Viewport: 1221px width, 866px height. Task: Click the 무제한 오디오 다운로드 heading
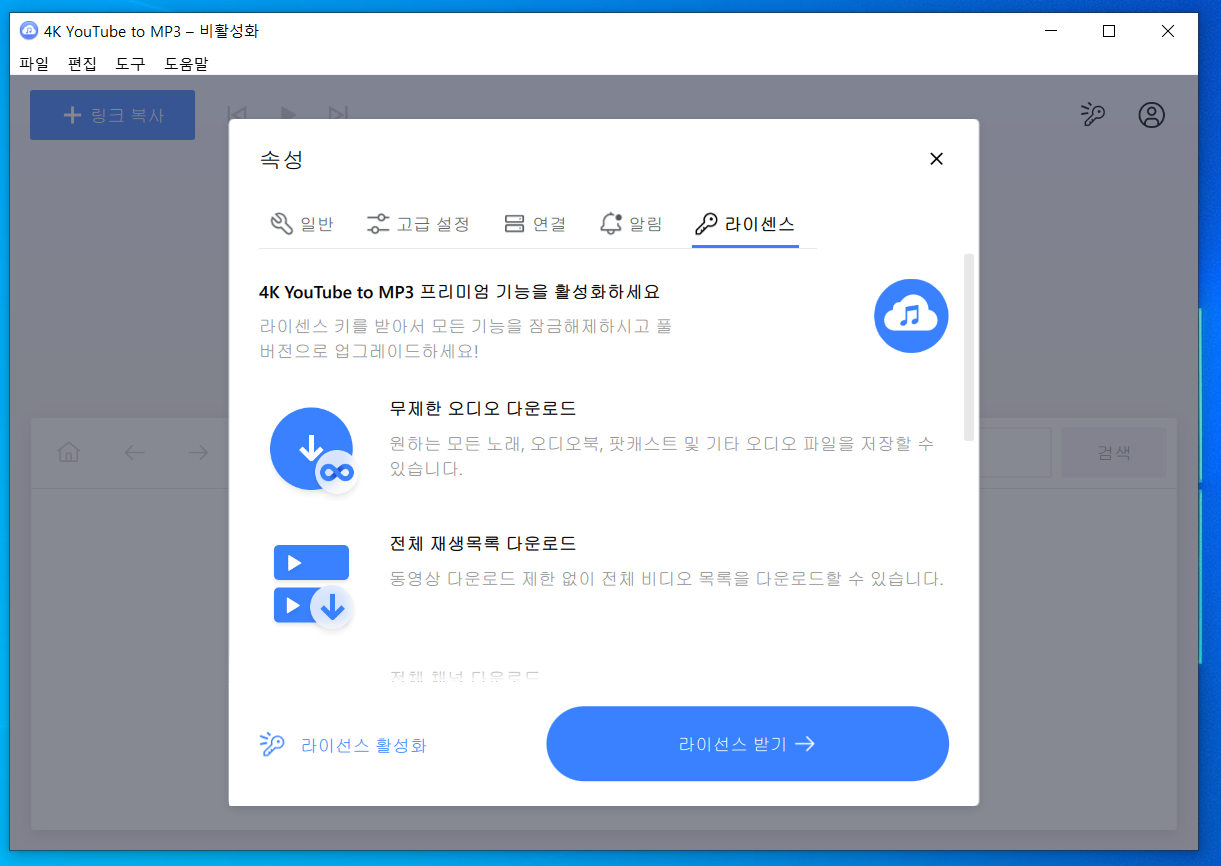click(483, 409)
